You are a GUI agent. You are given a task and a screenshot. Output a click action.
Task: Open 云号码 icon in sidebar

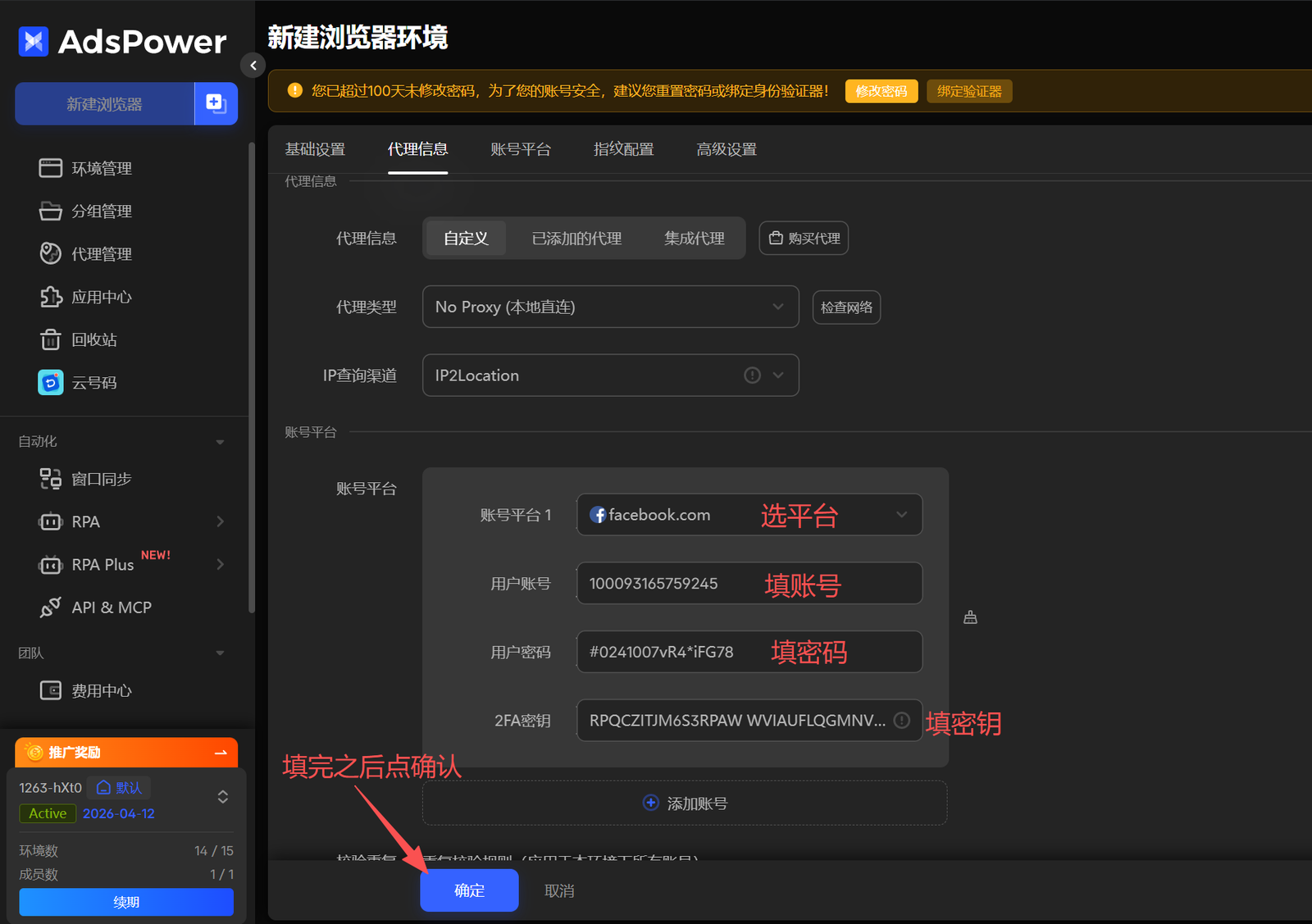click(x=51, y=382)
